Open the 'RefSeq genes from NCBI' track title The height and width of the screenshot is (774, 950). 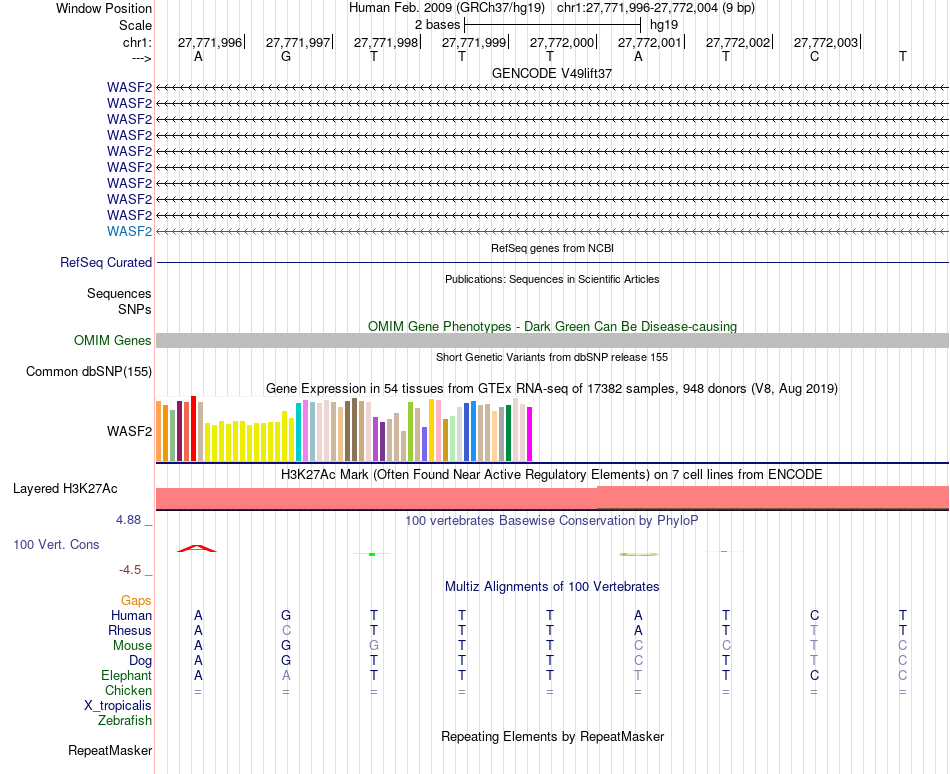coord(552,248)
